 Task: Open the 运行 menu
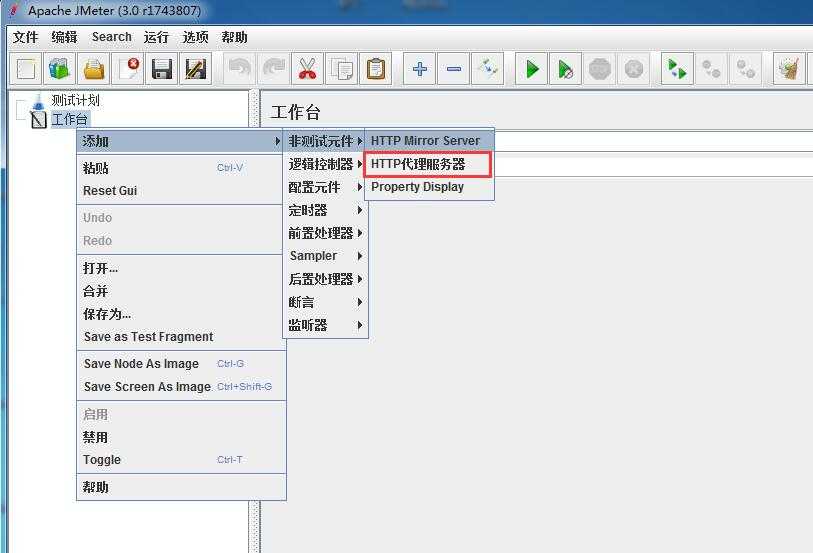(x=156, y=37)
